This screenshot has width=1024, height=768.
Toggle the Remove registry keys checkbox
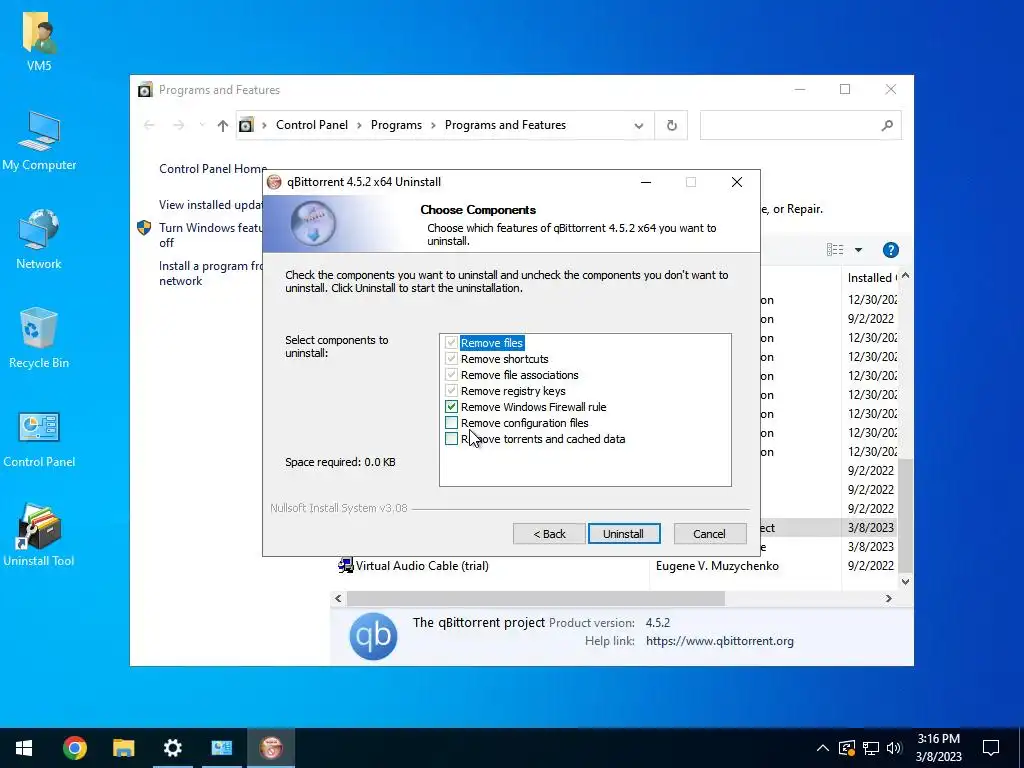pyautogui.click(x=451, y=391)
